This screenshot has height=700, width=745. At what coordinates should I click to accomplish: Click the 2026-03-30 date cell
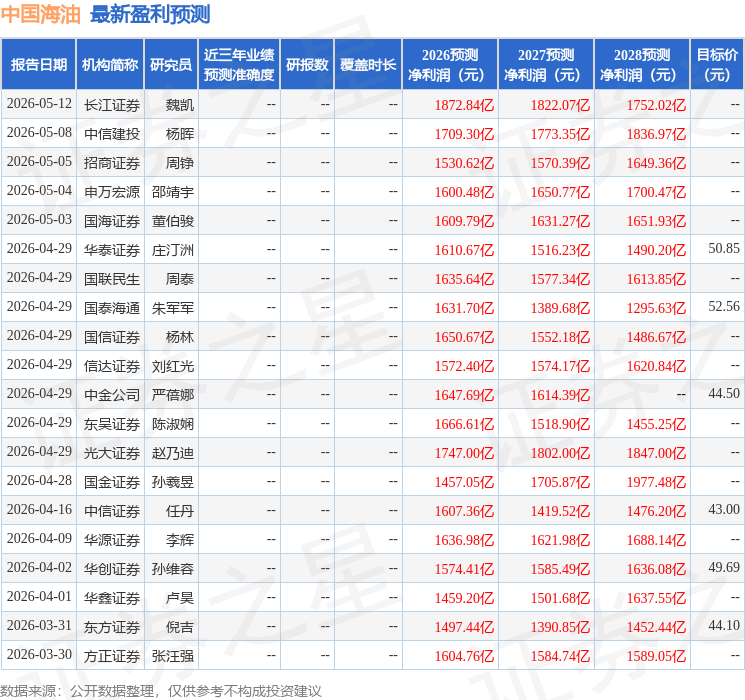(x=39, y=654)
